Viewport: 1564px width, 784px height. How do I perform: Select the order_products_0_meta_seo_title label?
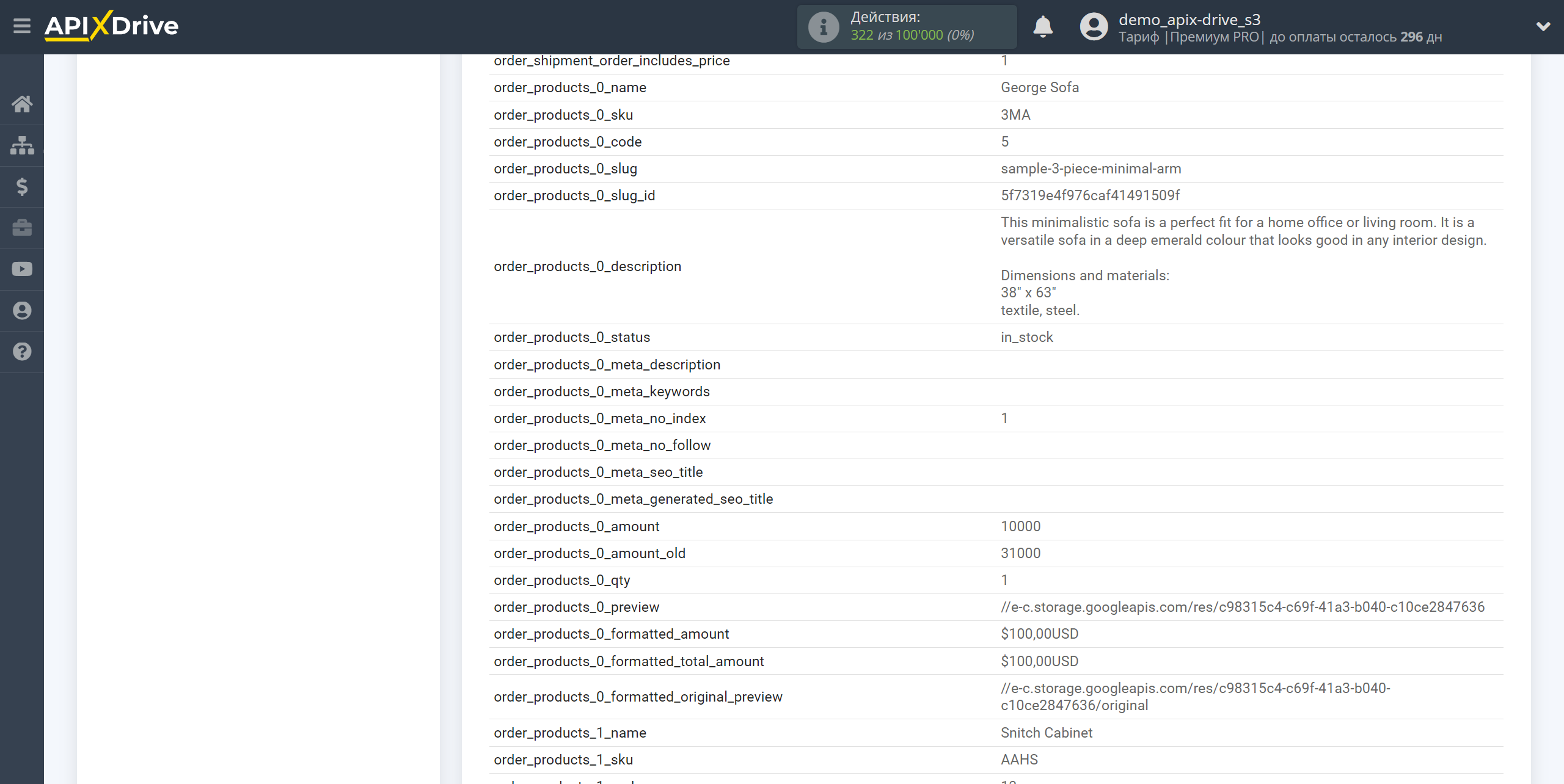pos(598,472)
